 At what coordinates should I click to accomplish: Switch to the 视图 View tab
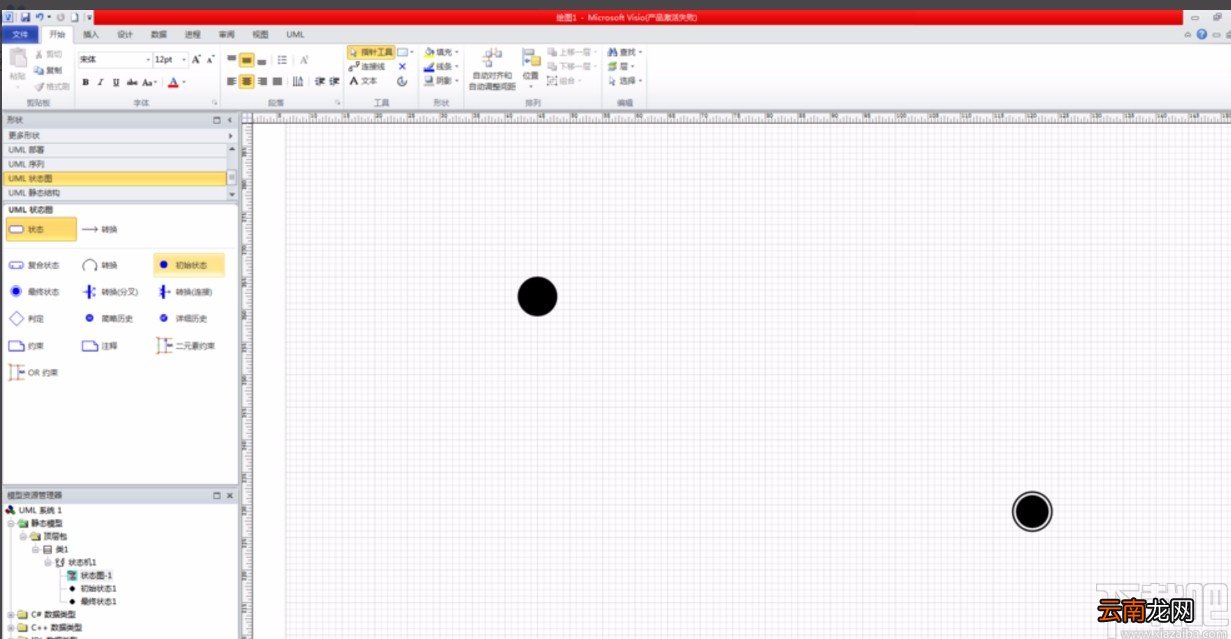[x=260, y=34]
